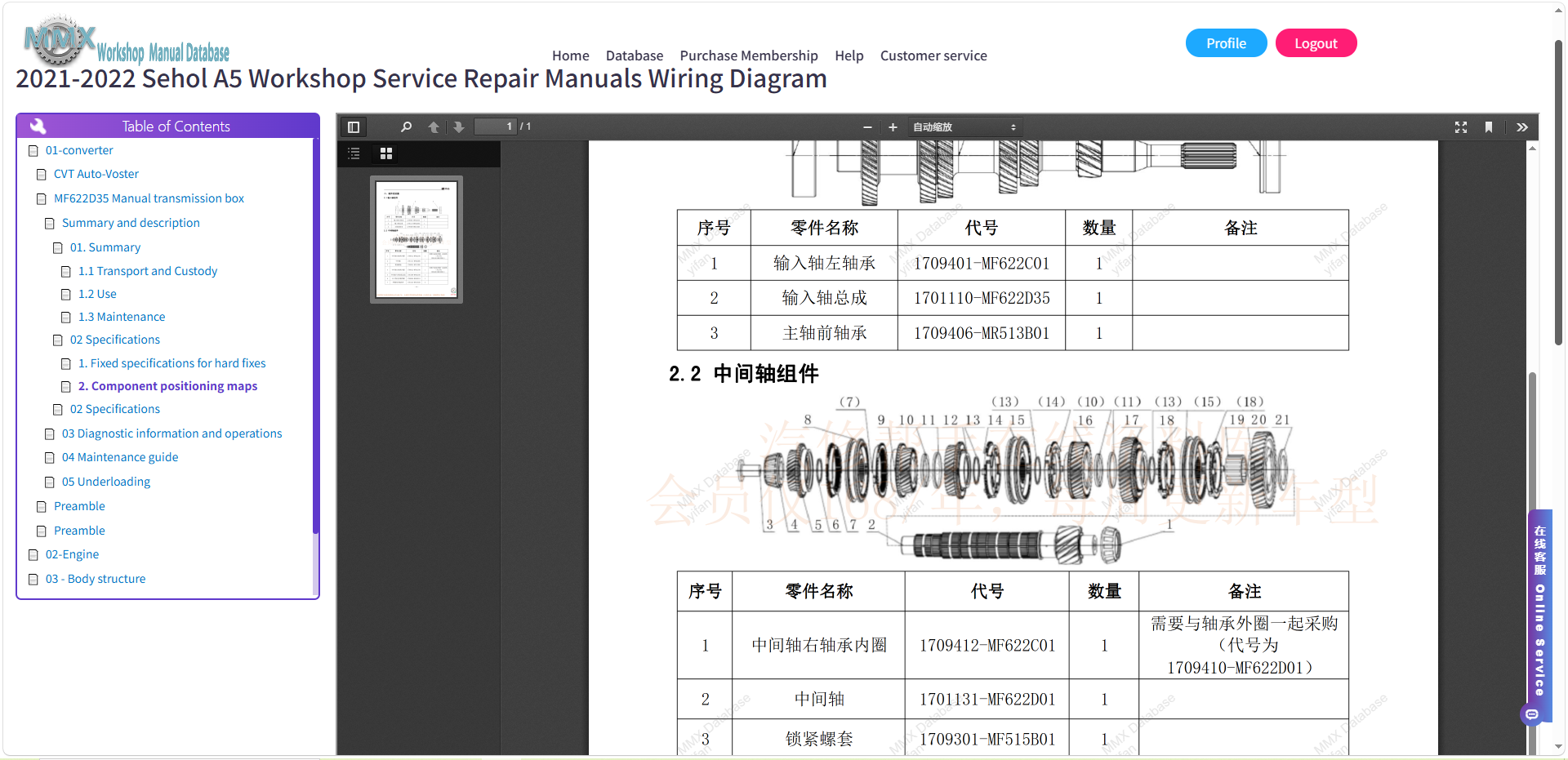Image resolution: width=1568 pixels, height=760 pixels.
Task: Click the Table of Contents header
Action: pyautogui.click(x=167, y=126)
